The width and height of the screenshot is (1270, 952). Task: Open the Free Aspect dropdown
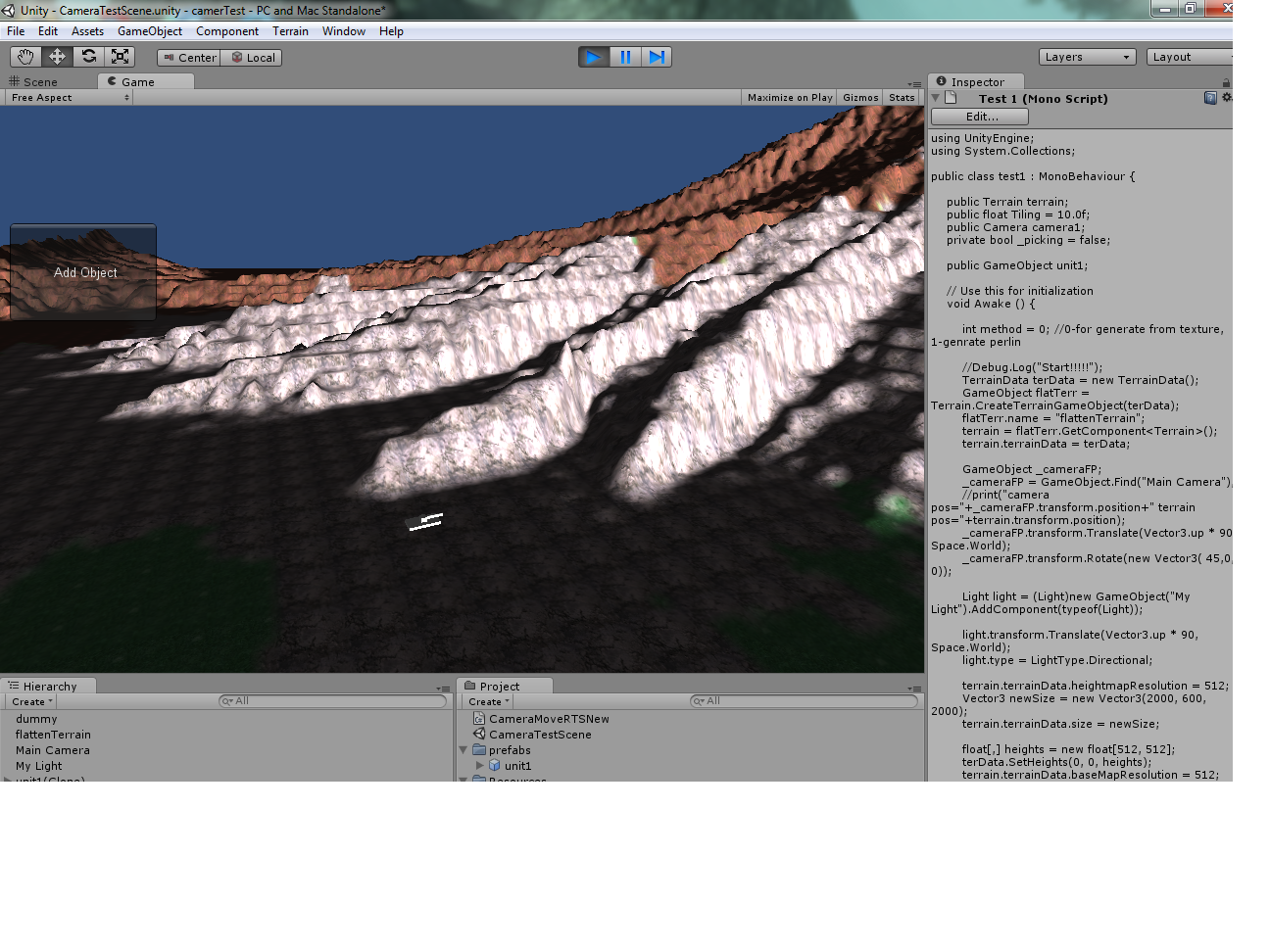(70, 98)
